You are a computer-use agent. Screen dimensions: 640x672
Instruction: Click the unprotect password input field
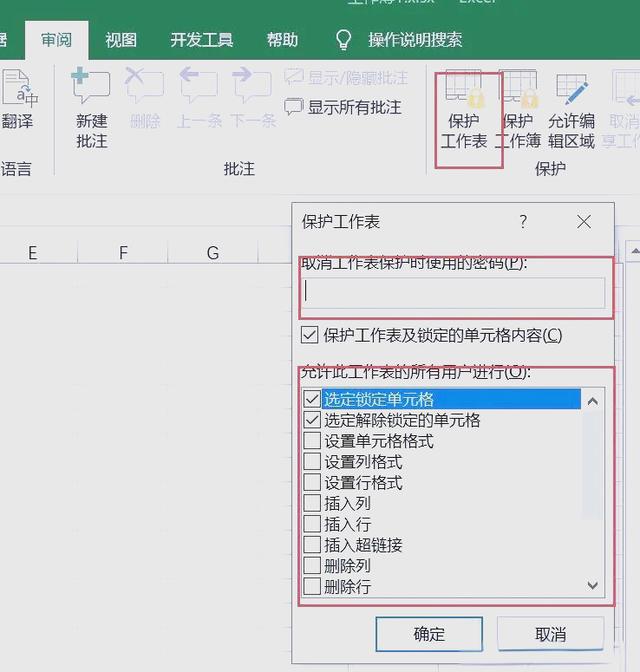(x=454, y=291)
